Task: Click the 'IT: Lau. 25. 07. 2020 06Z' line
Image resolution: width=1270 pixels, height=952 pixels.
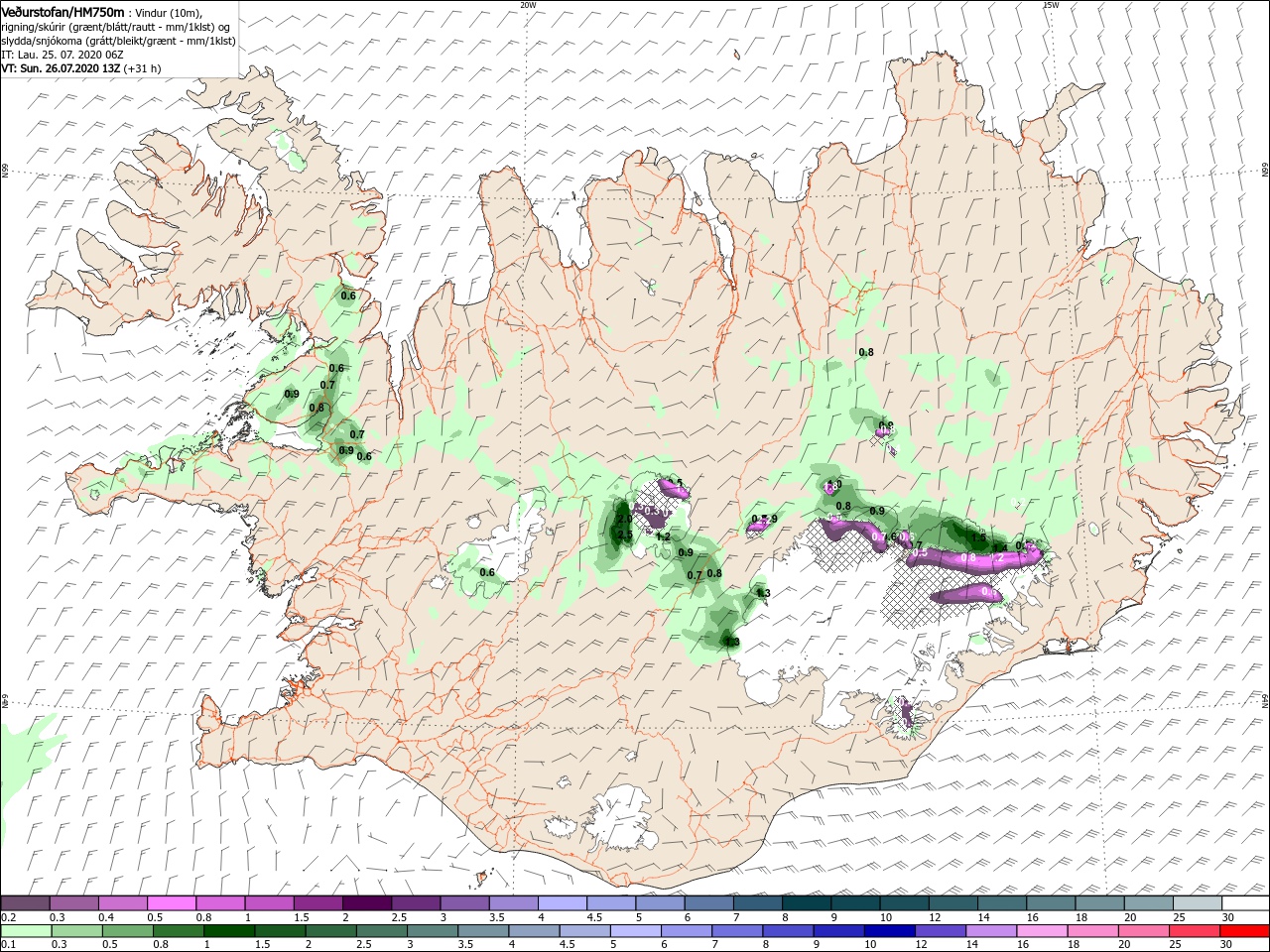Action: 62,55
